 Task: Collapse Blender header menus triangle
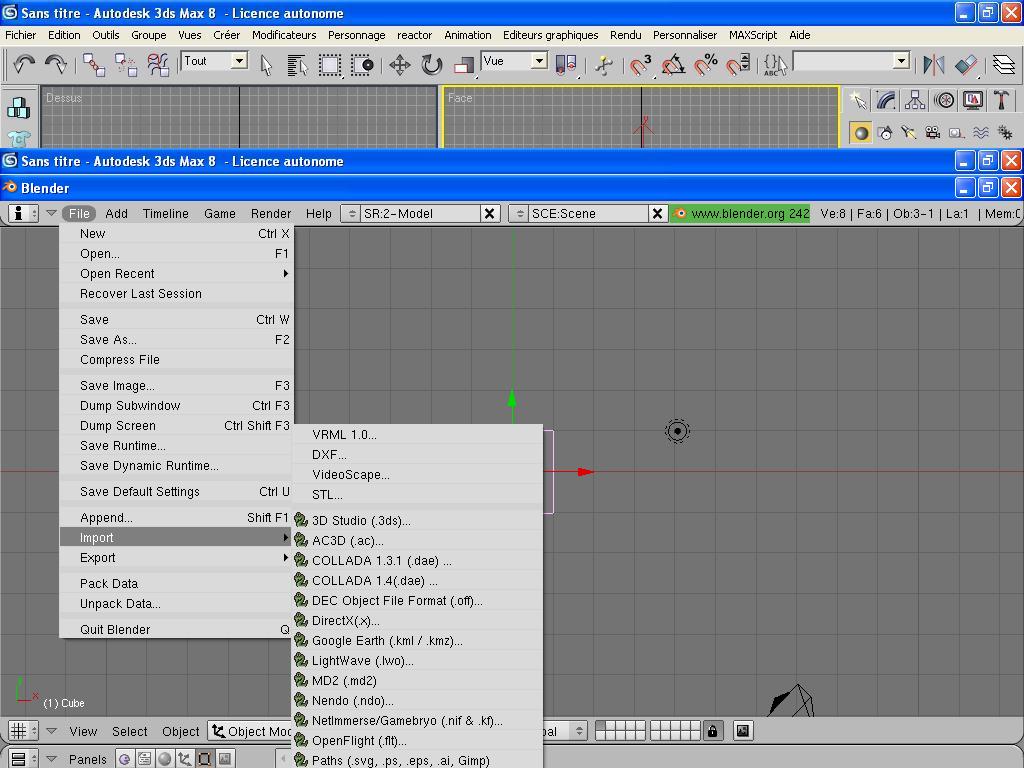51,213
